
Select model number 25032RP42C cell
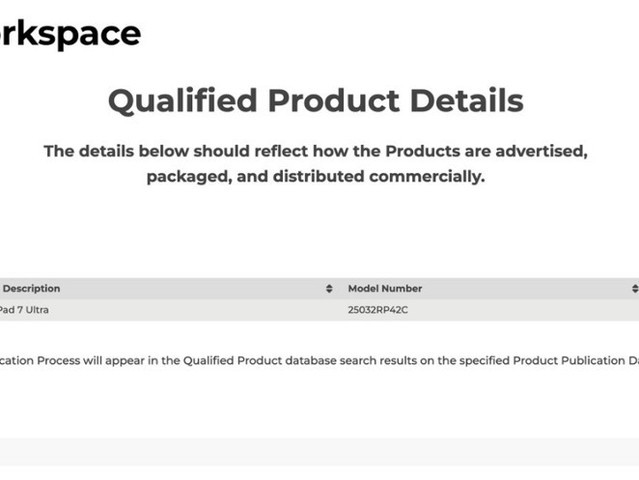coord(378,310)
